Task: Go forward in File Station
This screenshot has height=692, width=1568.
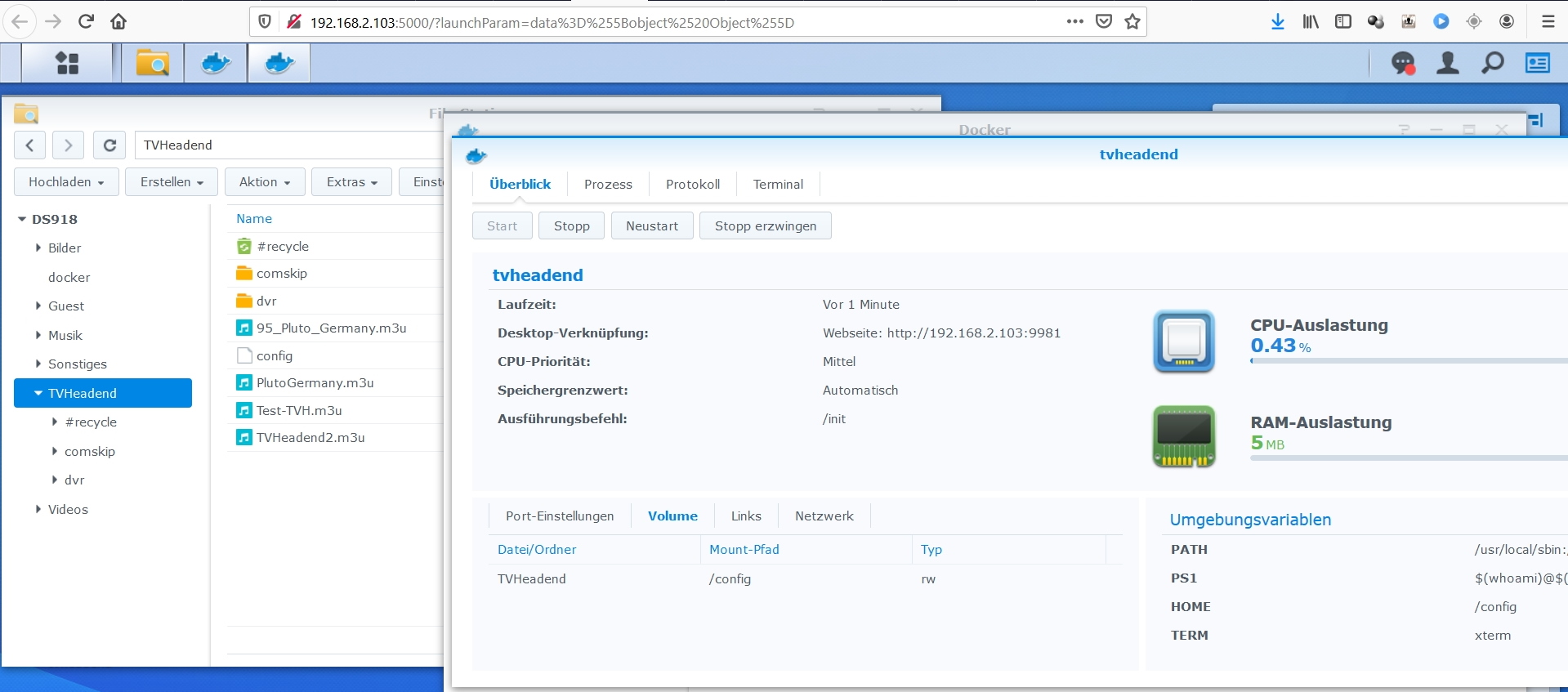Action: [68, 145]
